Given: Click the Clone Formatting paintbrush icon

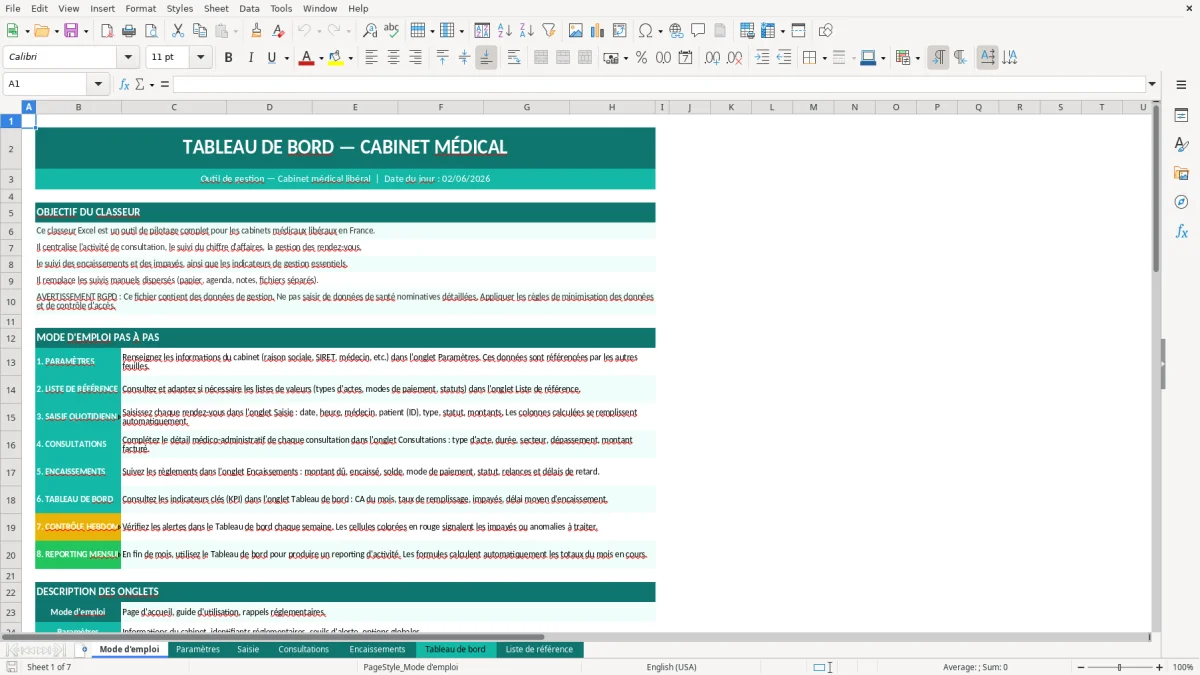Looking at the screenshot, I should 256,31.
